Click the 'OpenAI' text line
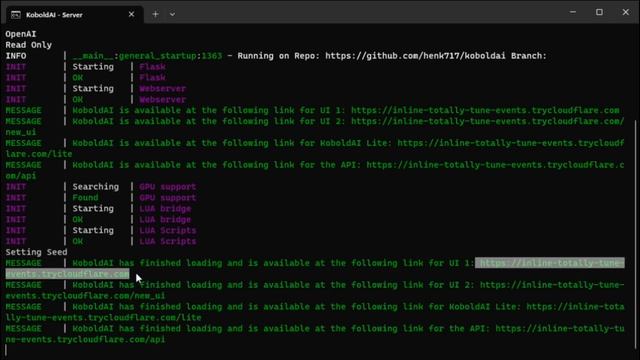The image size is (640, 360). (x=20, y=34)
